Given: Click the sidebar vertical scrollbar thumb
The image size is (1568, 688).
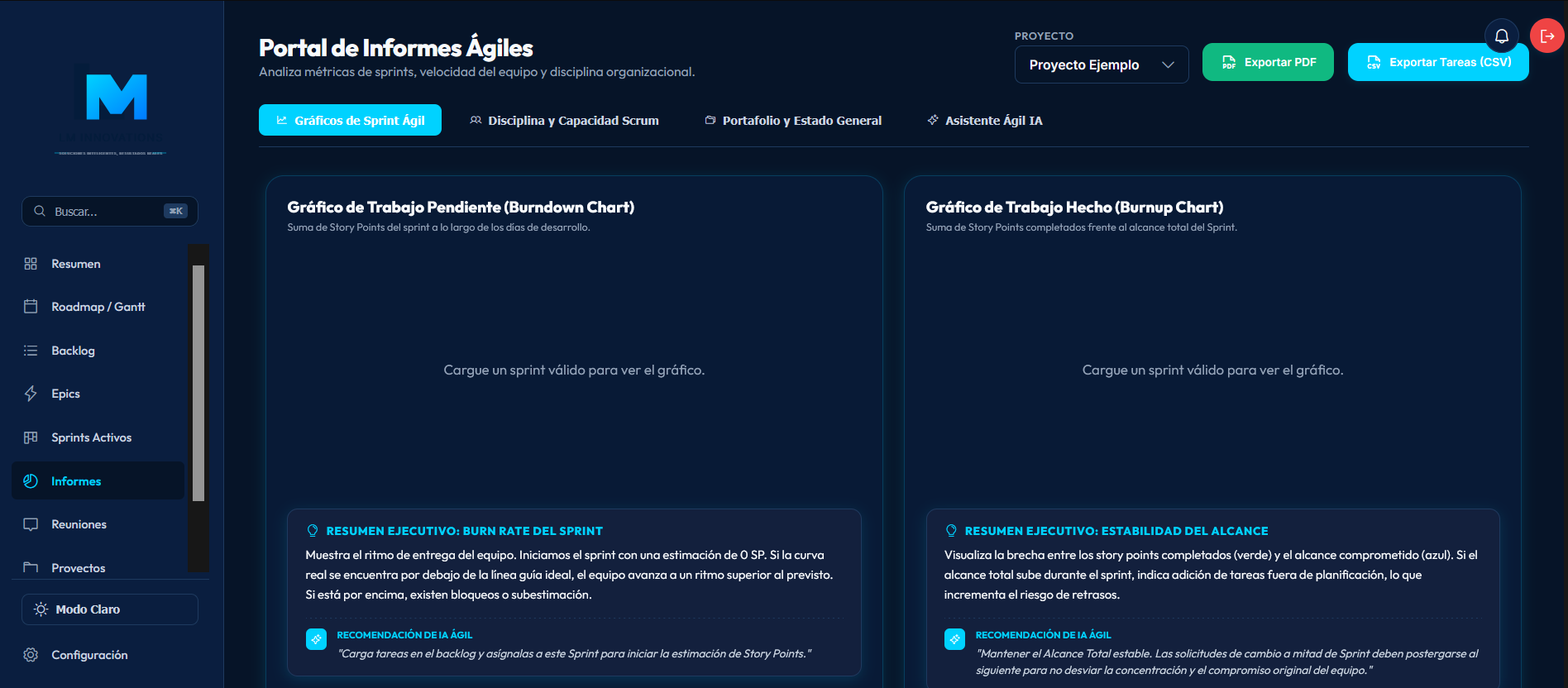Looking at the screenshot, I should (x=198, y=383).
